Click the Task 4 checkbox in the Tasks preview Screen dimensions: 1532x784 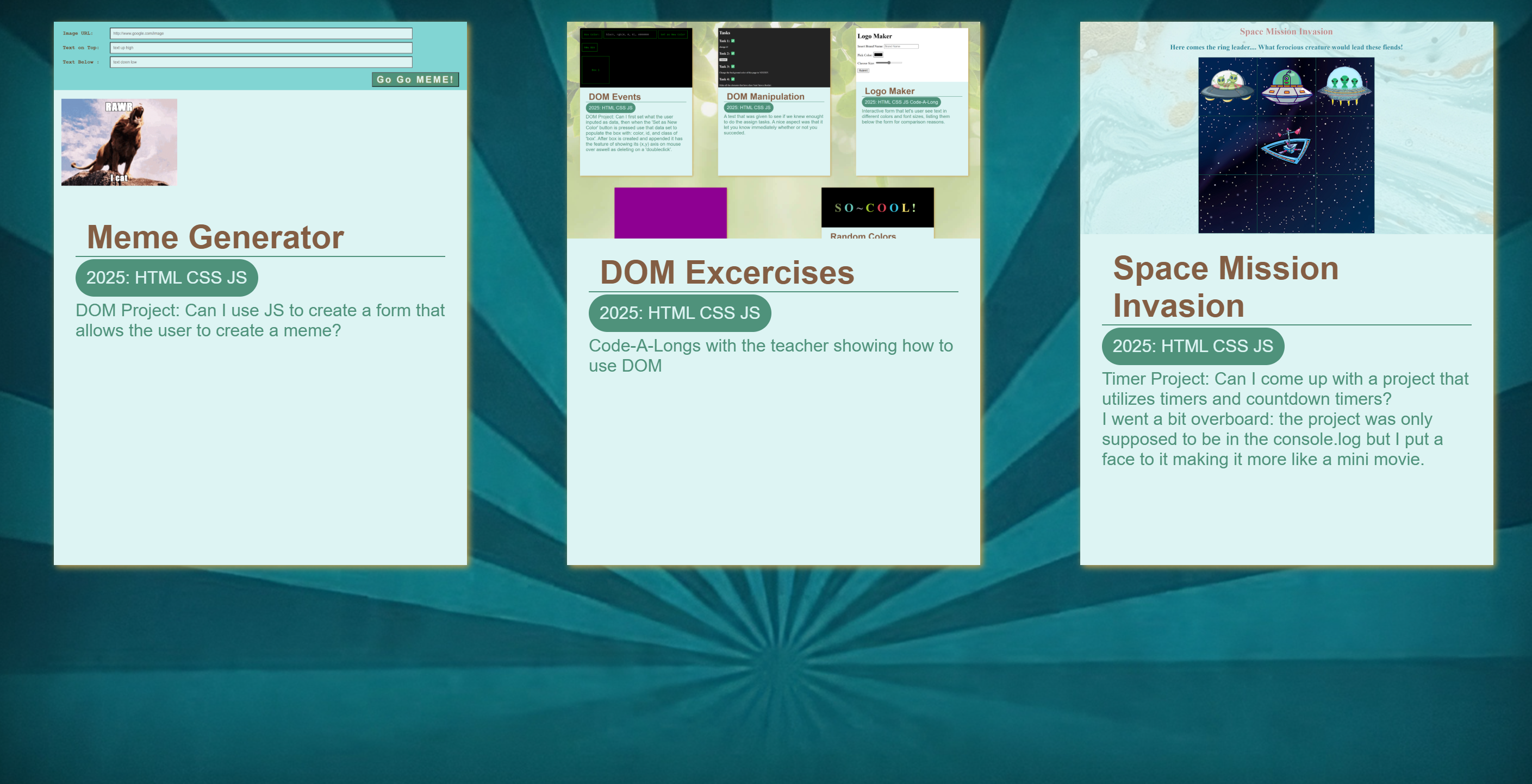[x=733, y=79]
